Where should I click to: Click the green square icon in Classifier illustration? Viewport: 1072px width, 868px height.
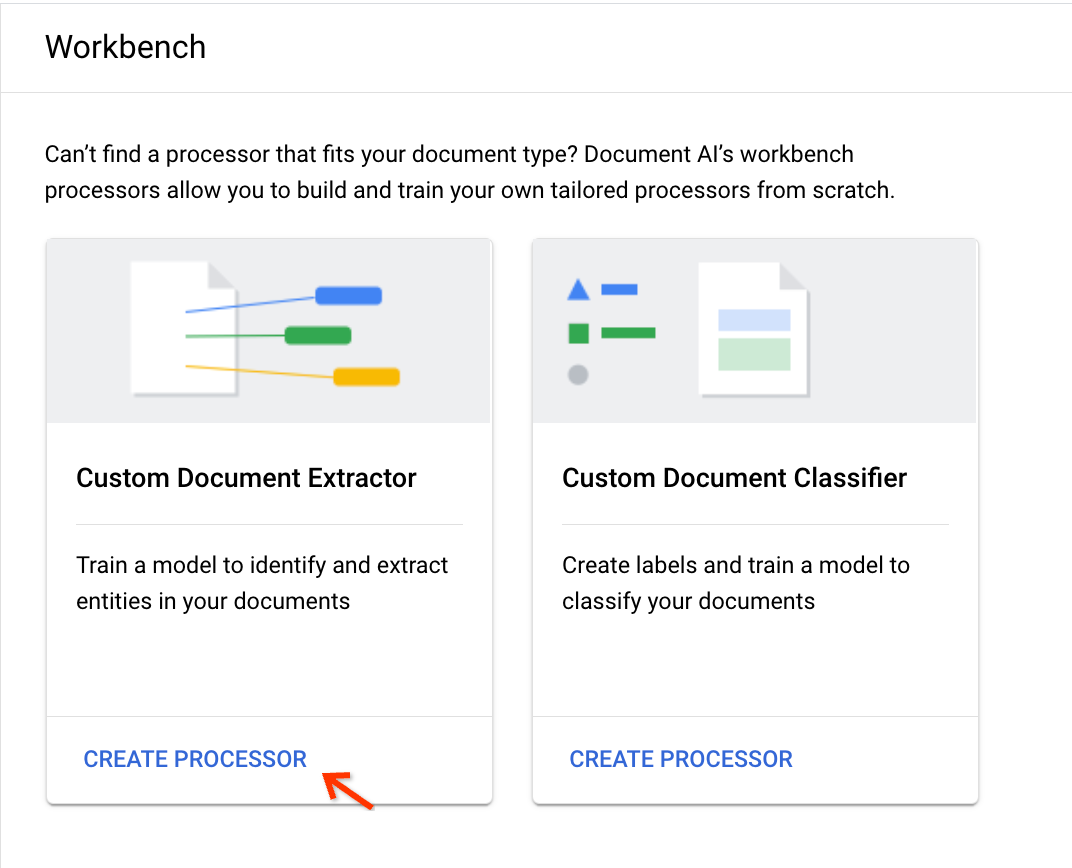pos(578,333)
